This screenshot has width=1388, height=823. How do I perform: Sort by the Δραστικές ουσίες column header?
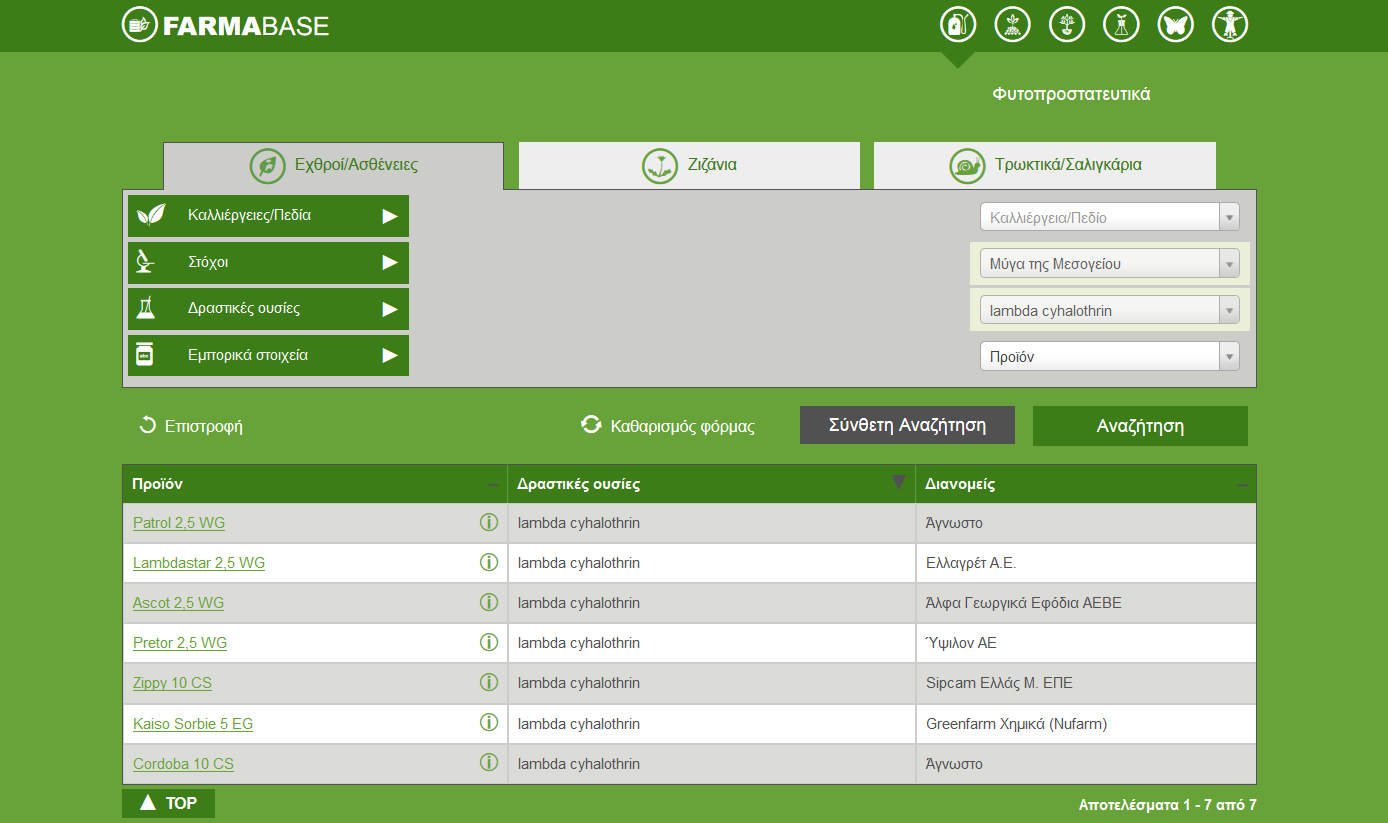[x=712, y=484]
